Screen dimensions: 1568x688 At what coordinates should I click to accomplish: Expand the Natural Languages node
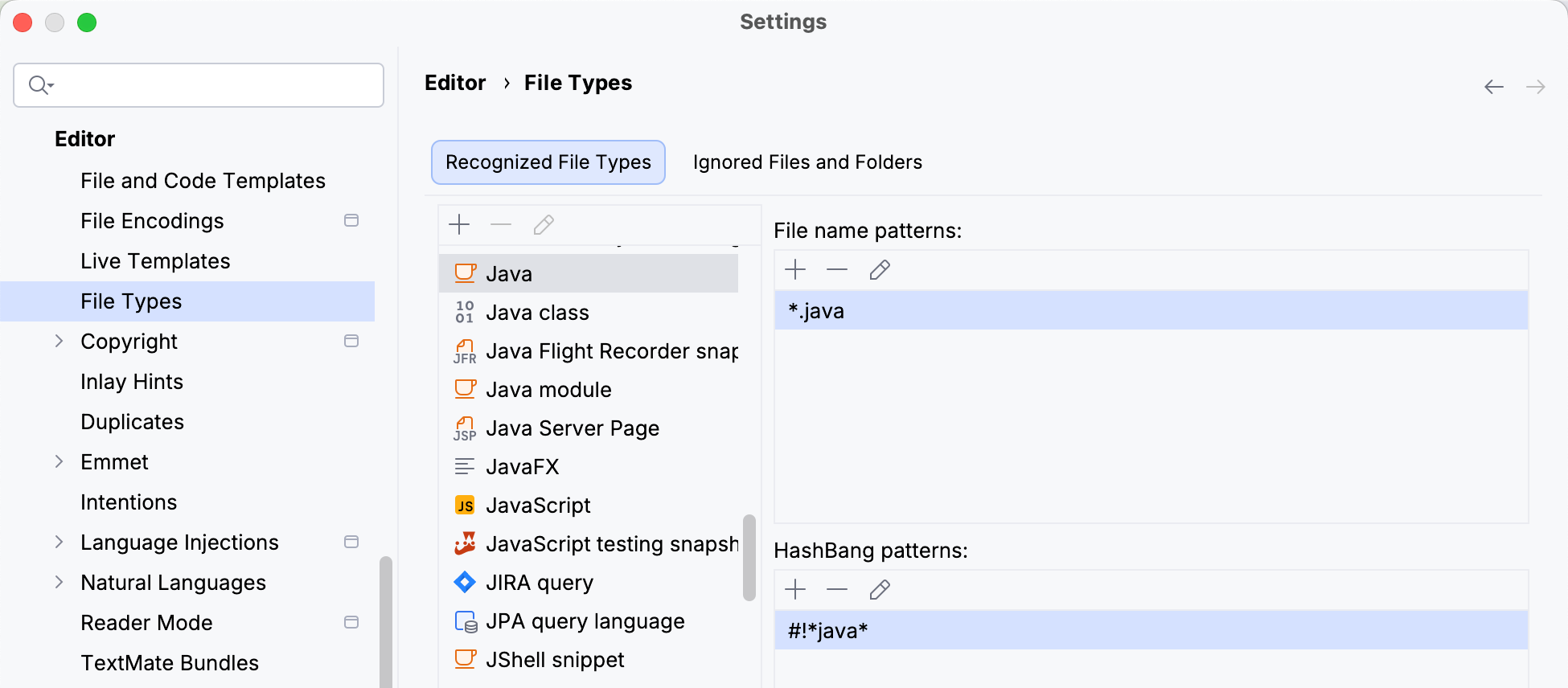click(x=59, y=582)
